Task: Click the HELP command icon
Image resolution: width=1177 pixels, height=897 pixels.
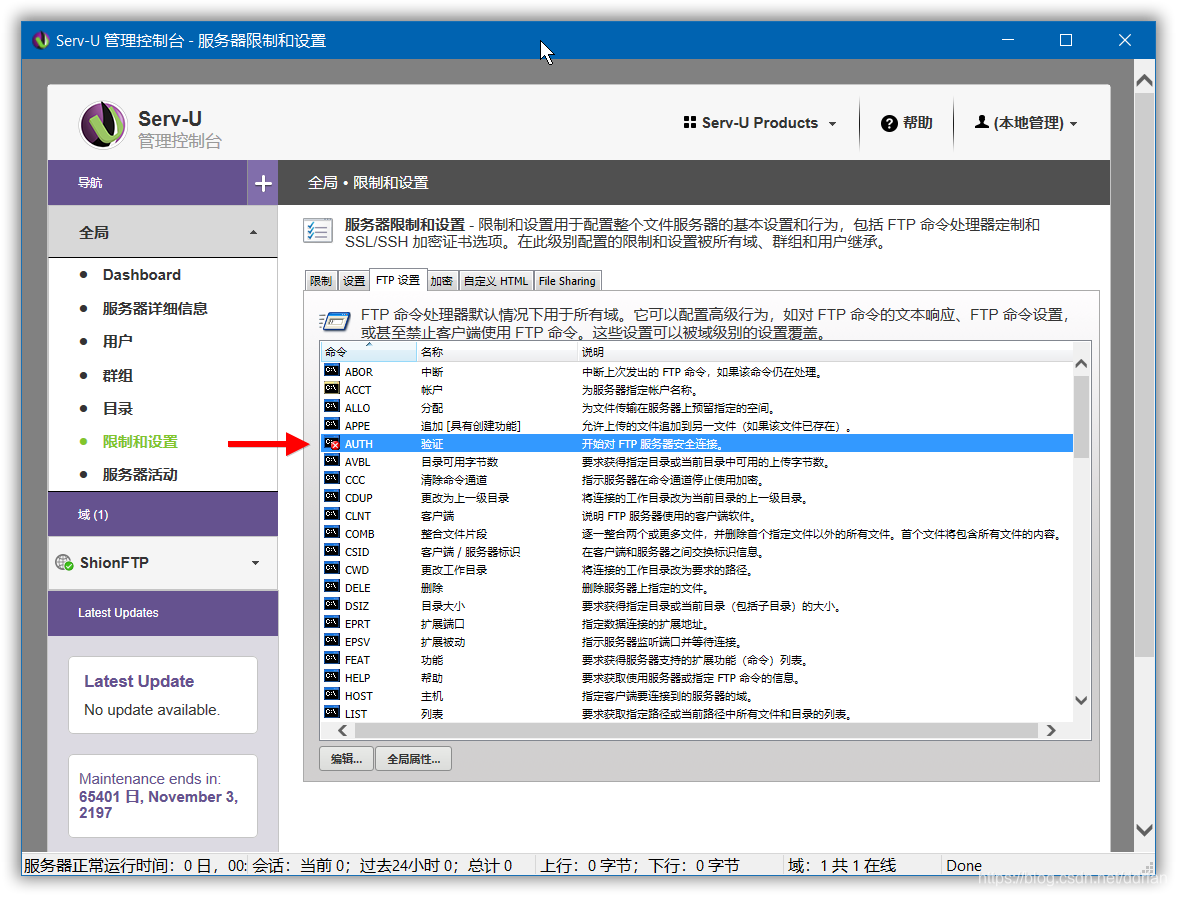Action: (x=332, y=677)
